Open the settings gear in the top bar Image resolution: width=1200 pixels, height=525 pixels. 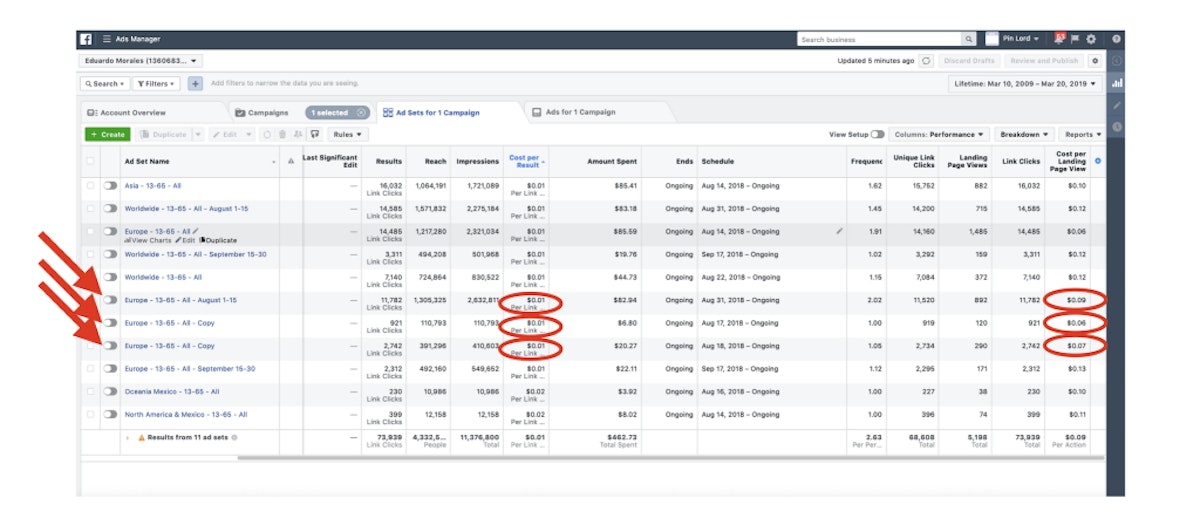1091,39
